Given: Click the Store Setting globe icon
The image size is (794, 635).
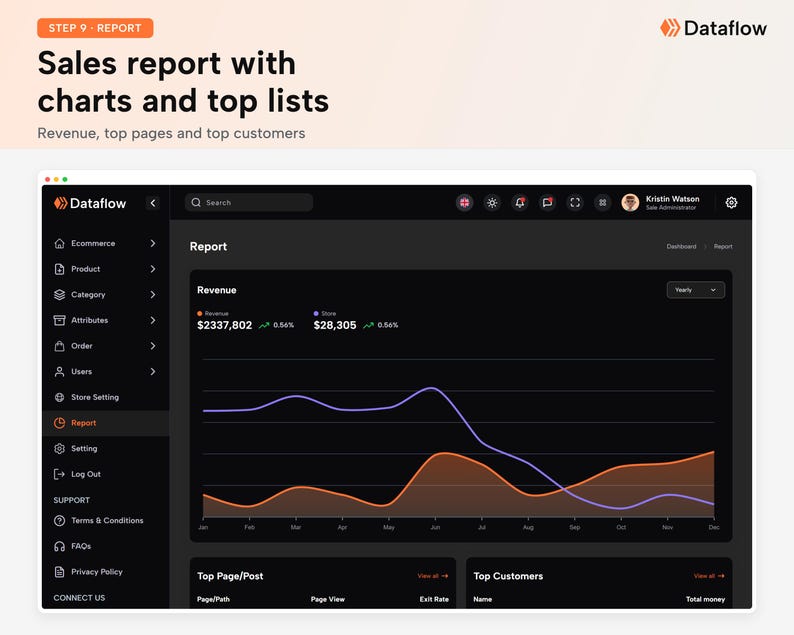Looking at the screenshot, I should pos(59,397).
